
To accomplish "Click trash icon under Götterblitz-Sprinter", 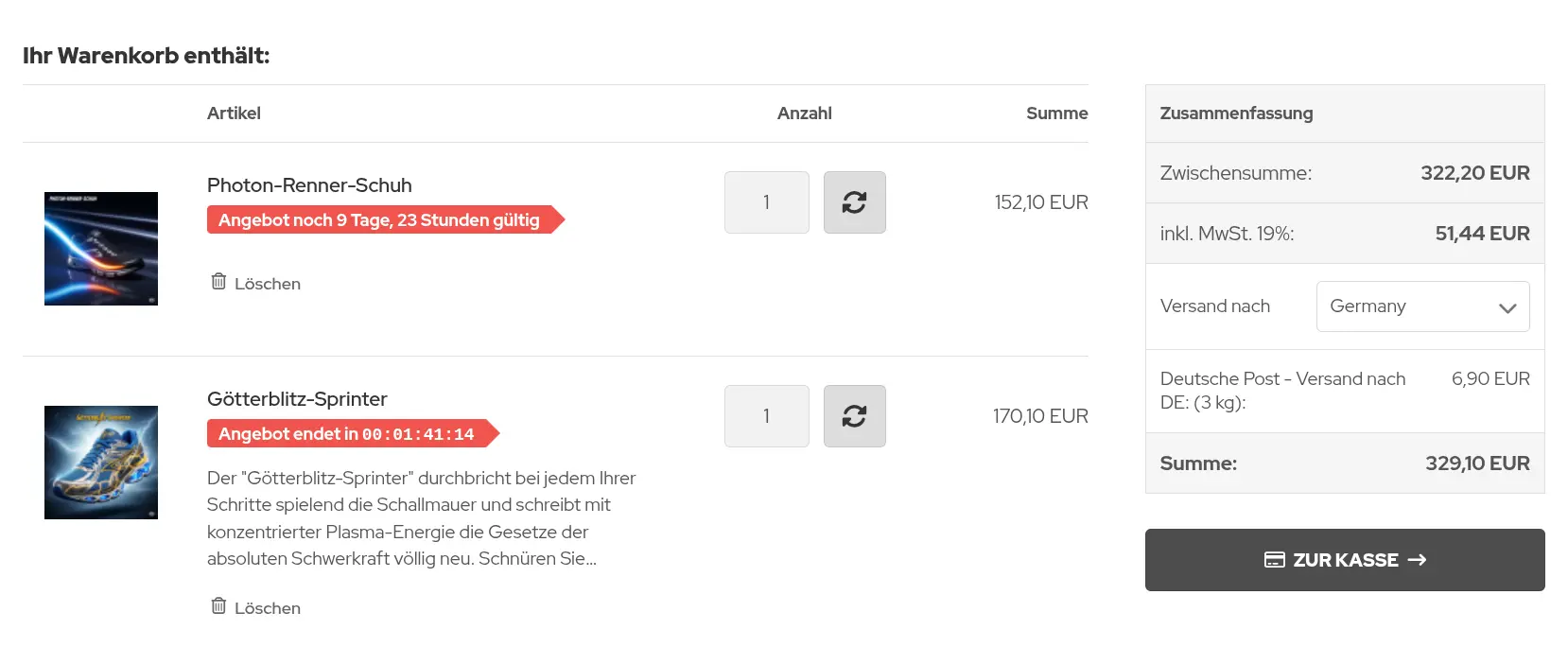I will (218, 605).
